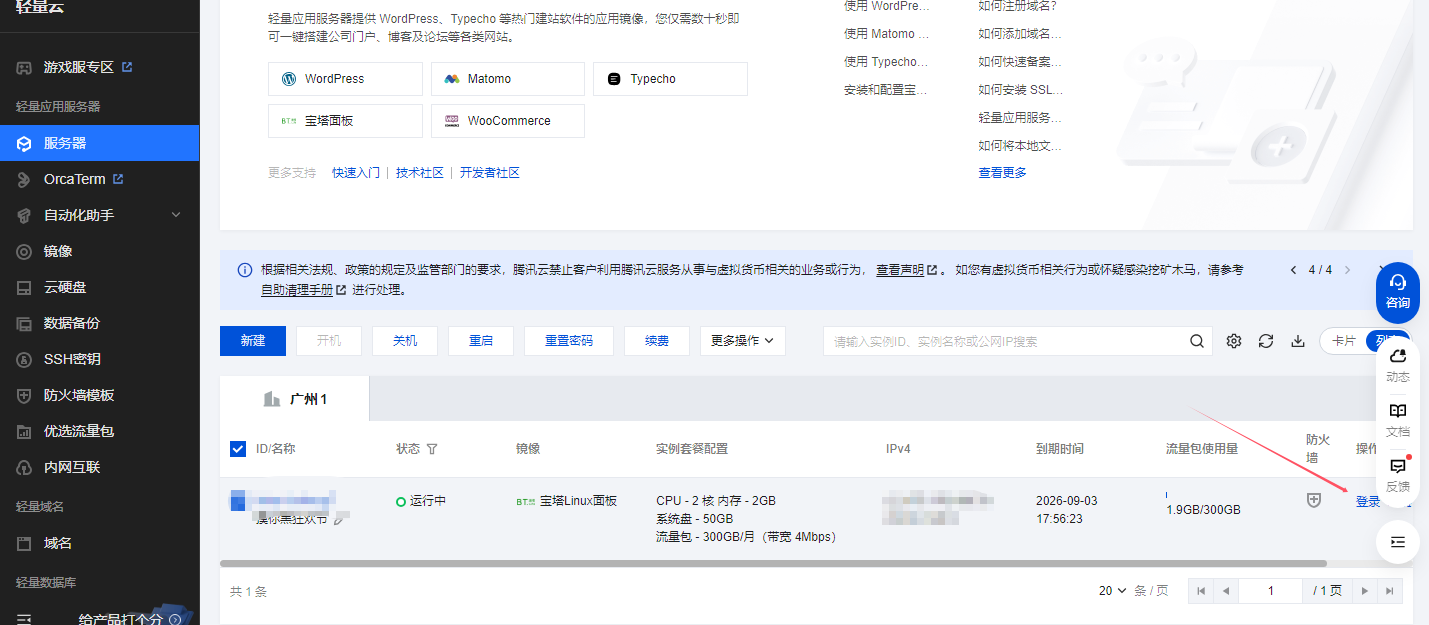Select 服务器 in the sidebar
Viewport: 1429px width, 625px height.
pyautogui.click(x=99, y=143)
